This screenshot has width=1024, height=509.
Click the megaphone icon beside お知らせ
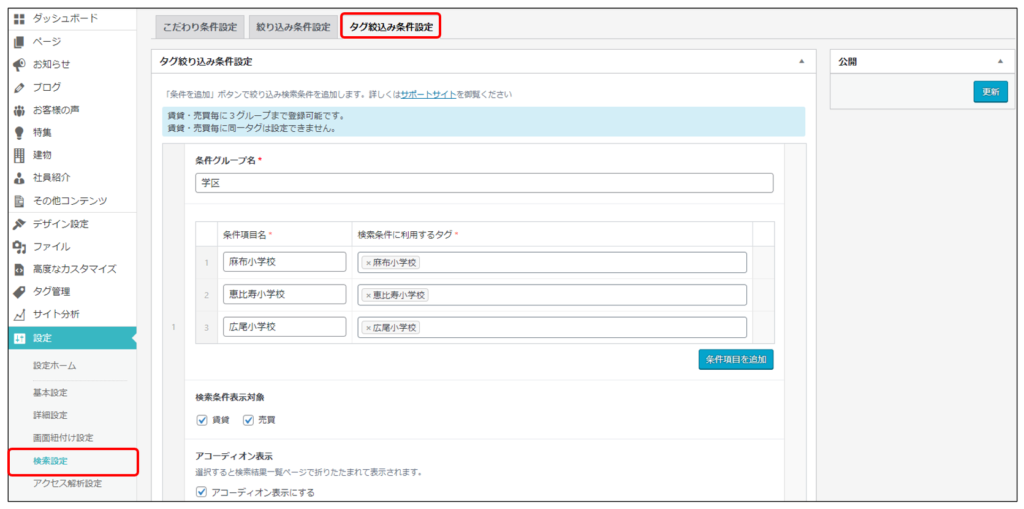pyautogui.click(x=18, y=64)
